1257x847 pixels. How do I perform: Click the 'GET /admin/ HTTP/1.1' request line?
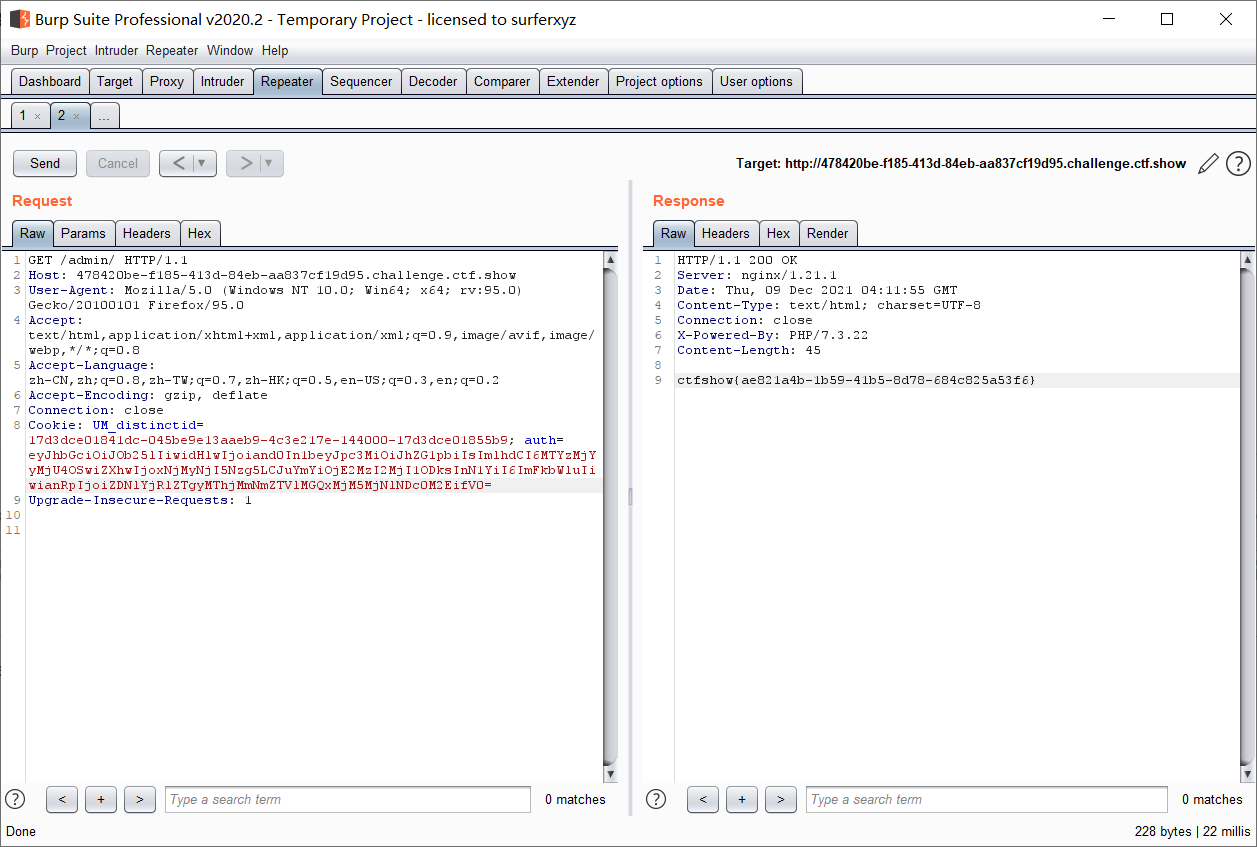click(108, 260)
